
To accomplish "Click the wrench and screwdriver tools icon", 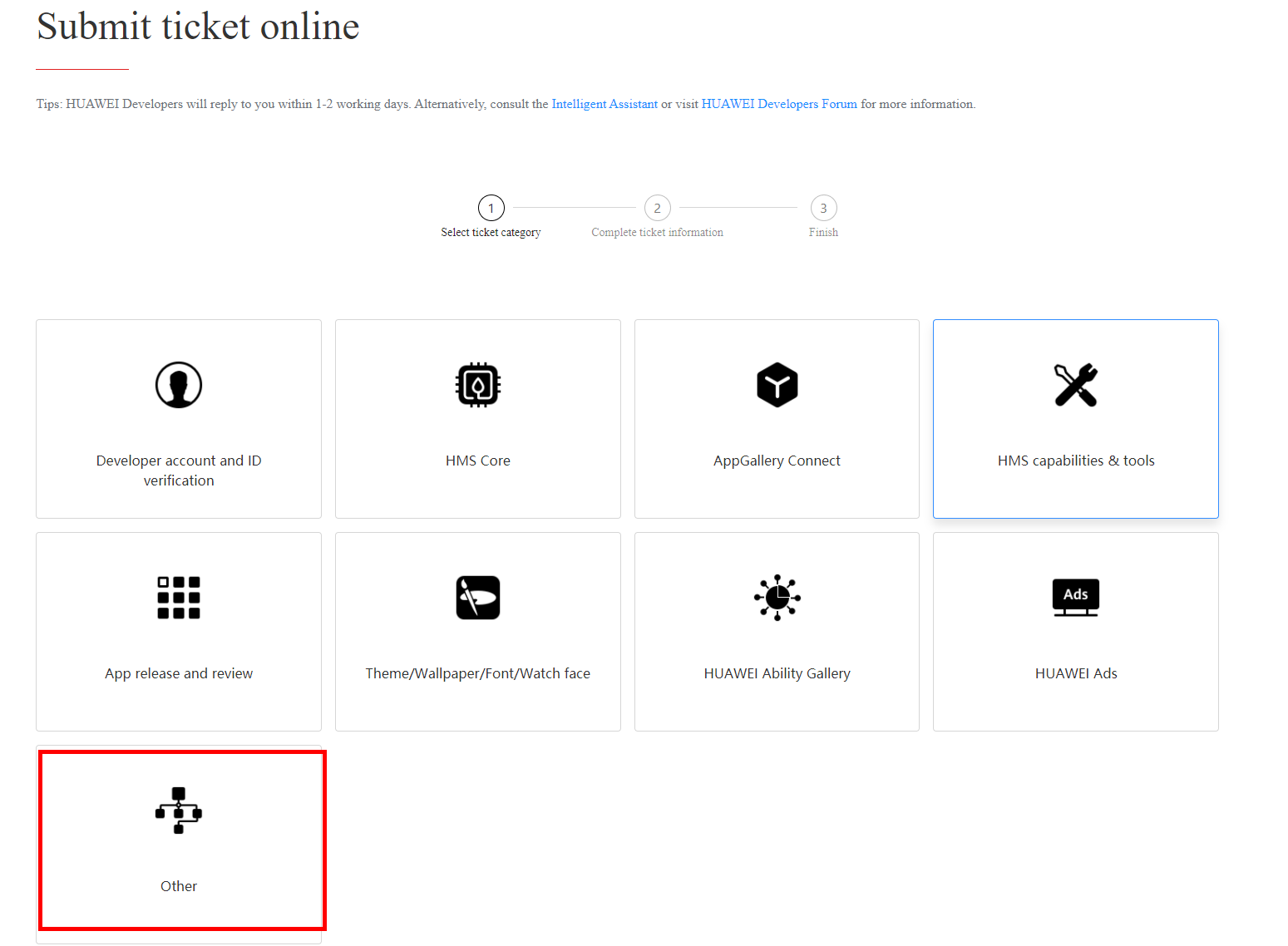I will (1076, 385).
